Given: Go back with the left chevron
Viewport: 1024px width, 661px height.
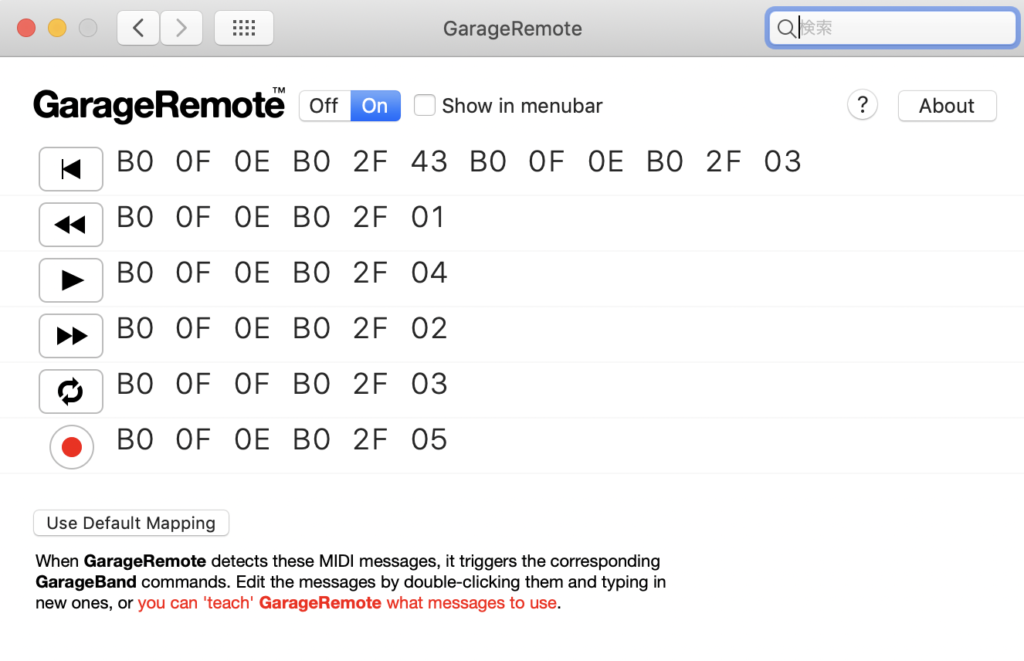Looking at the screenshot, I should point(138,28).
